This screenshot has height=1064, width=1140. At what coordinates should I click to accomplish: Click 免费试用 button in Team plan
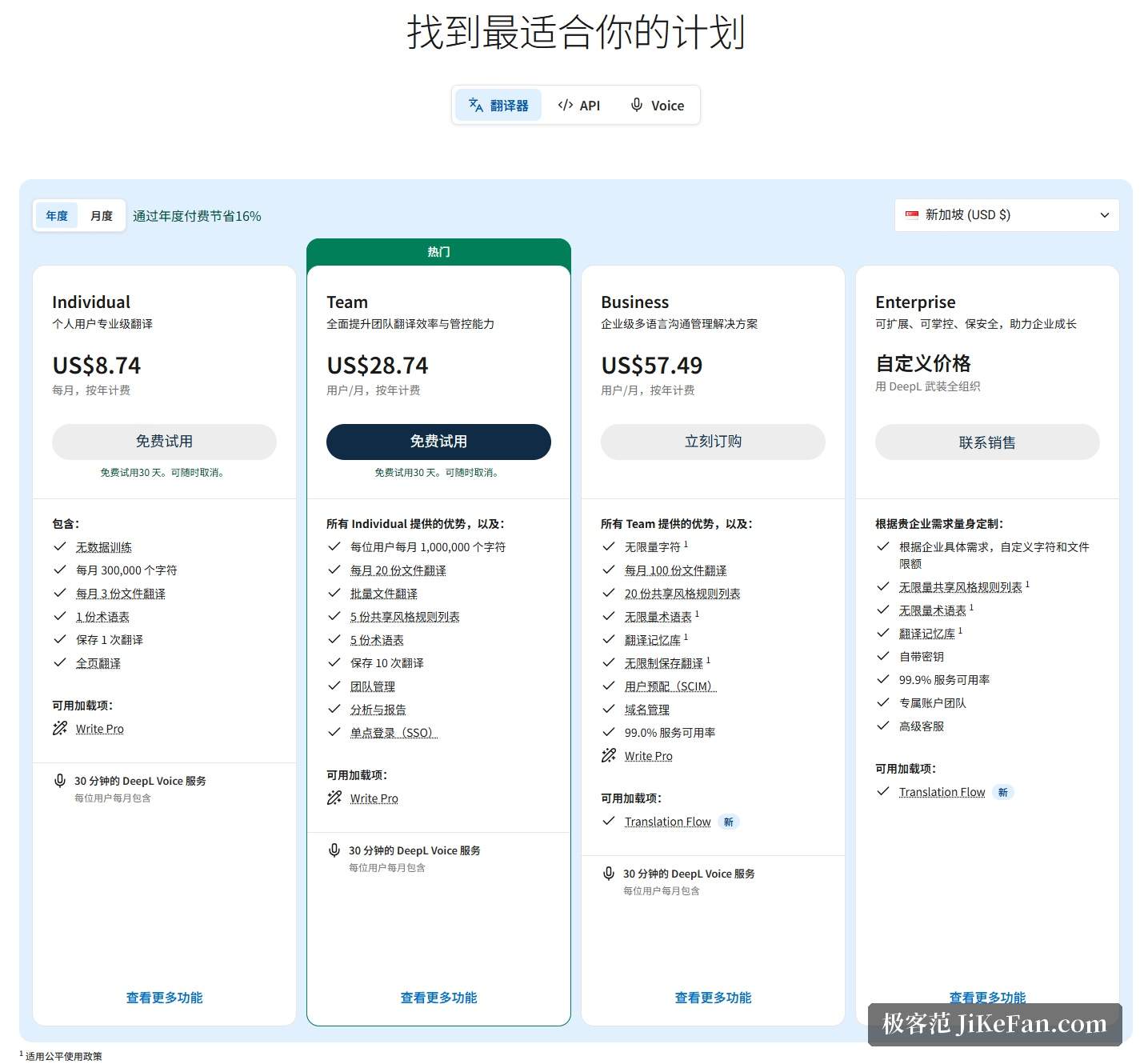(438, 442)
